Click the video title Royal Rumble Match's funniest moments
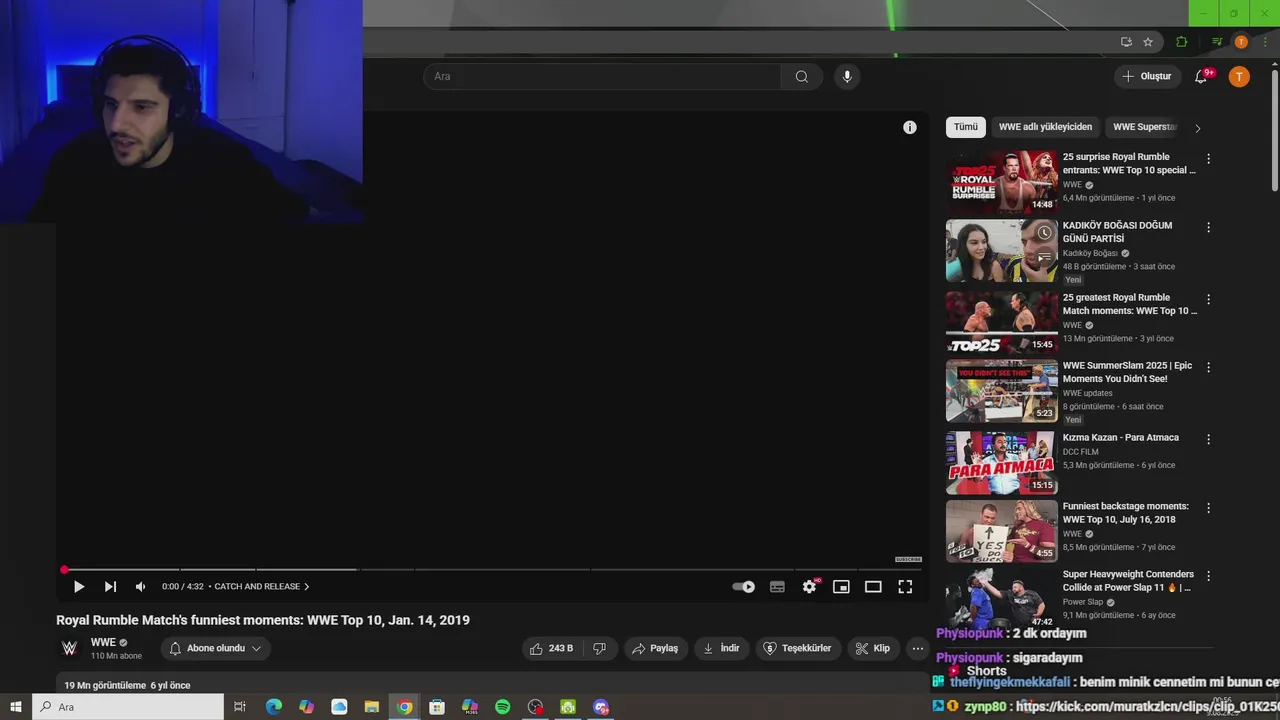 click(x=262, y=620)
